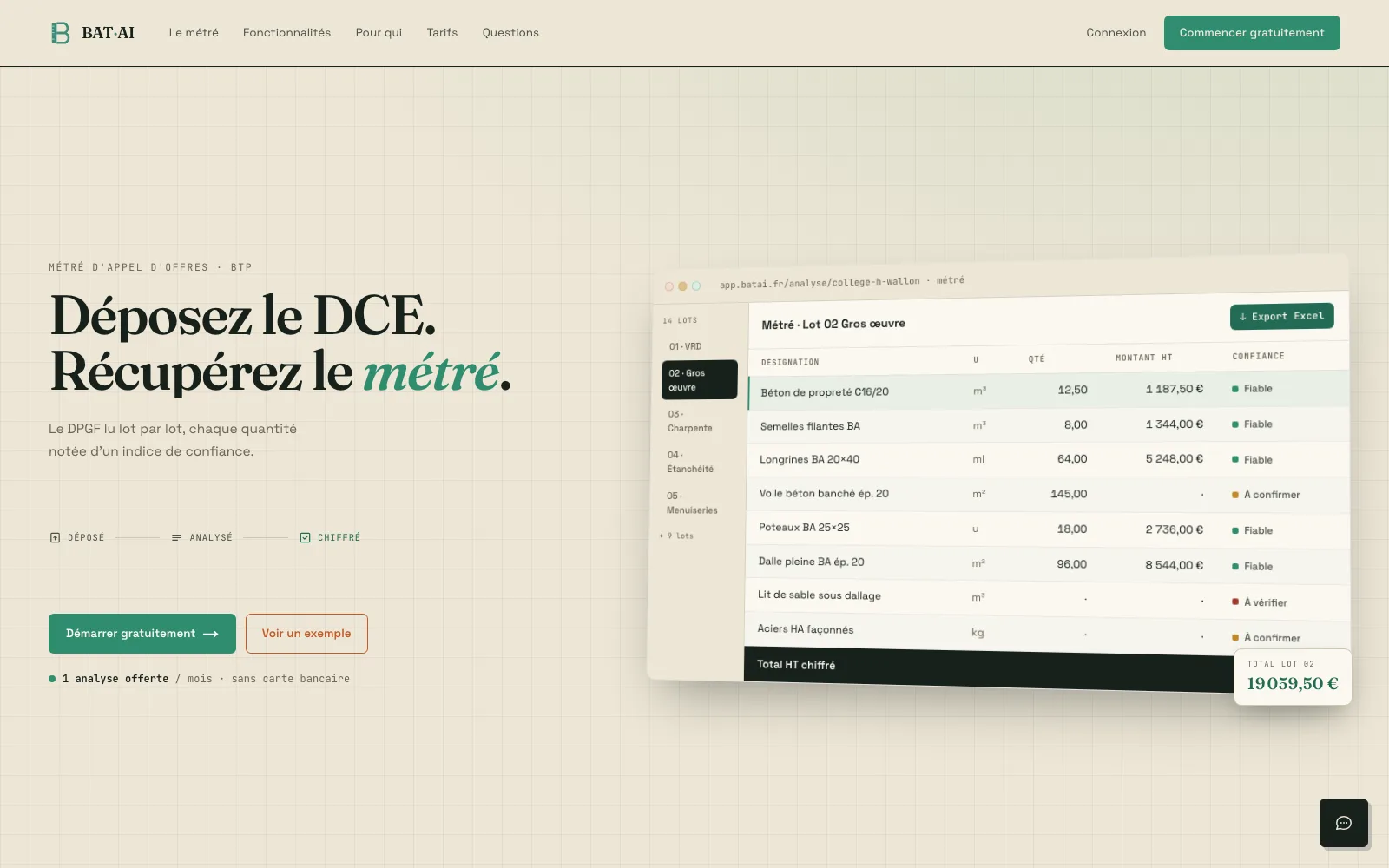Image resolution: width=1389 pixels, height=868 pixels.
Task: Click the 19 059,50 € total amount
Action: 1293,683
